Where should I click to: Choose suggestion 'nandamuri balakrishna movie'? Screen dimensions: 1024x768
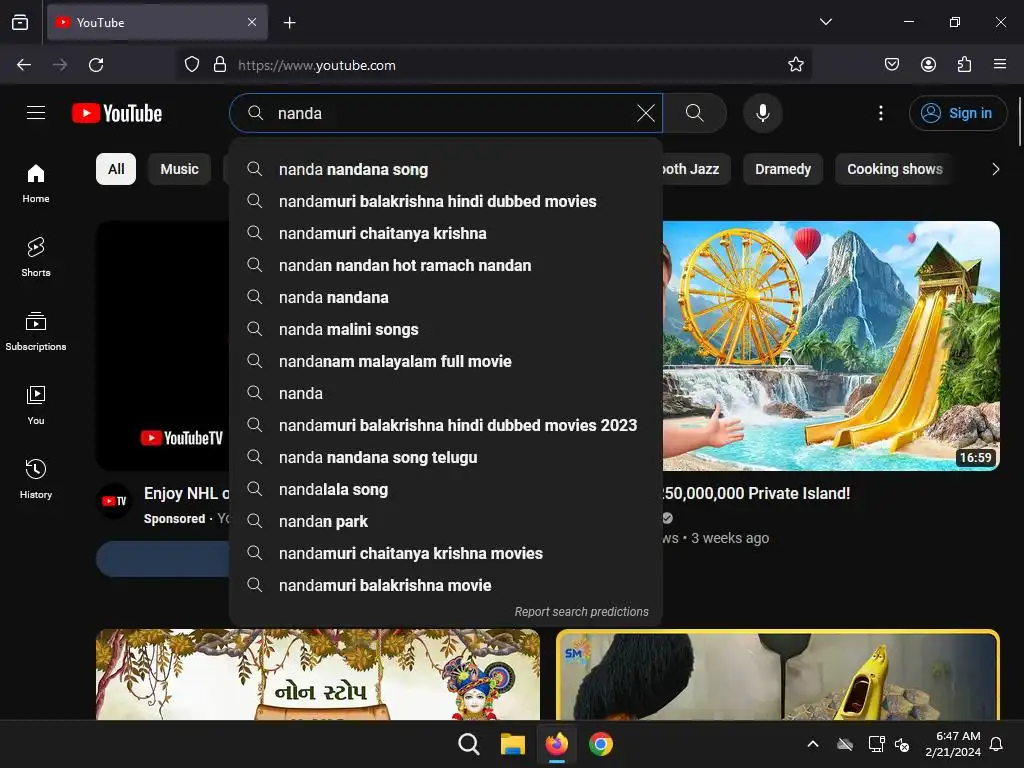pos(446,585)
